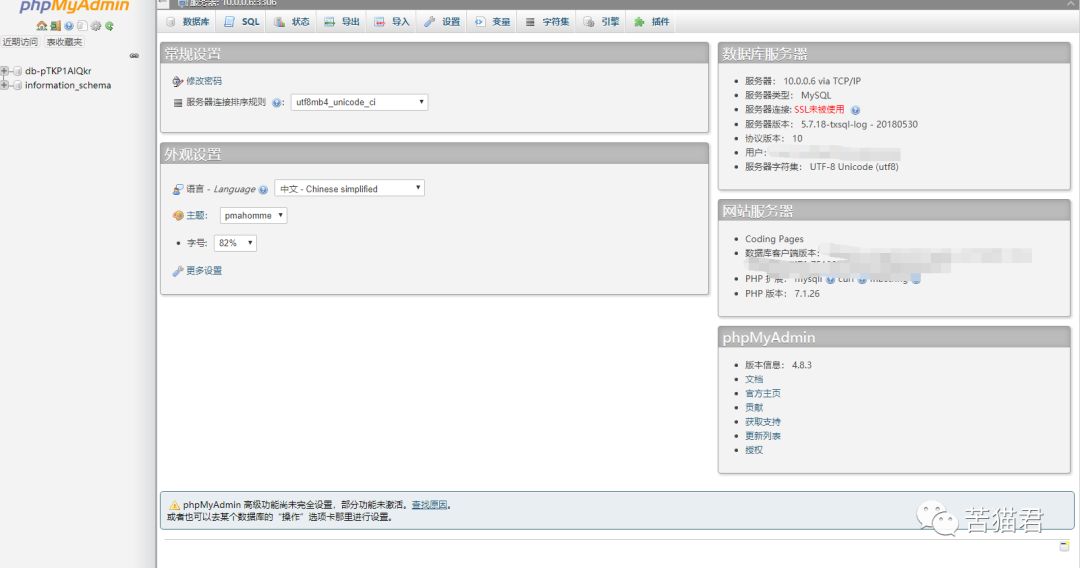Click the key icon beside 修改密码
Image resolution: width=1080 pixels, height=568 pixels.
178,81
